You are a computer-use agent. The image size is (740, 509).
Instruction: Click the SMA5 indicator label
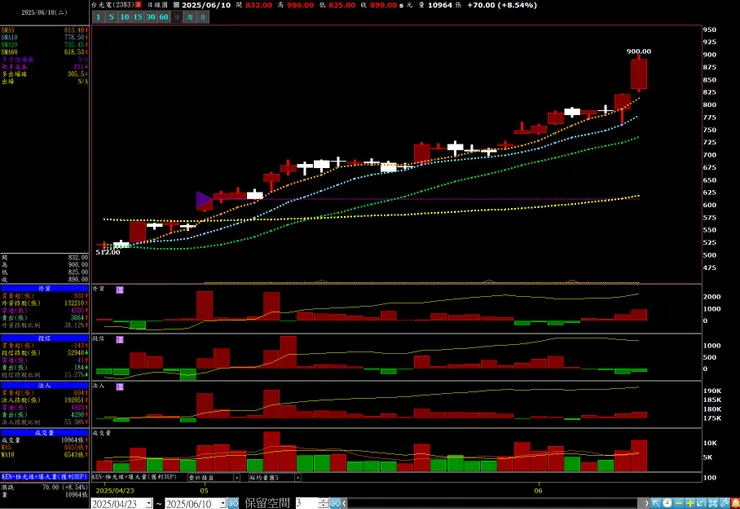[8, 30]
